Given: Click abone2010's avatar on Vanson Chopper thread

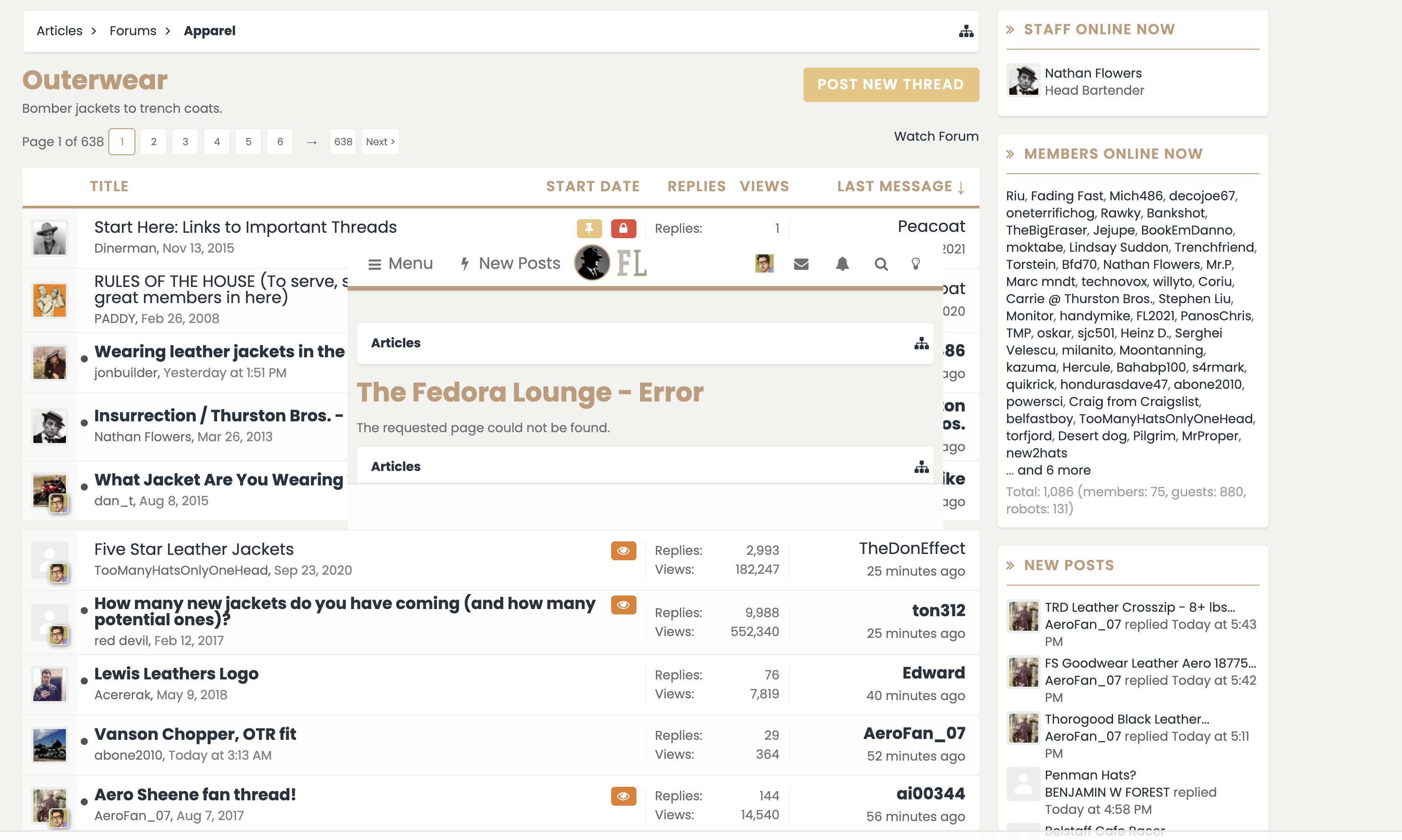Looking at the screenshot, I should point(49,745).
